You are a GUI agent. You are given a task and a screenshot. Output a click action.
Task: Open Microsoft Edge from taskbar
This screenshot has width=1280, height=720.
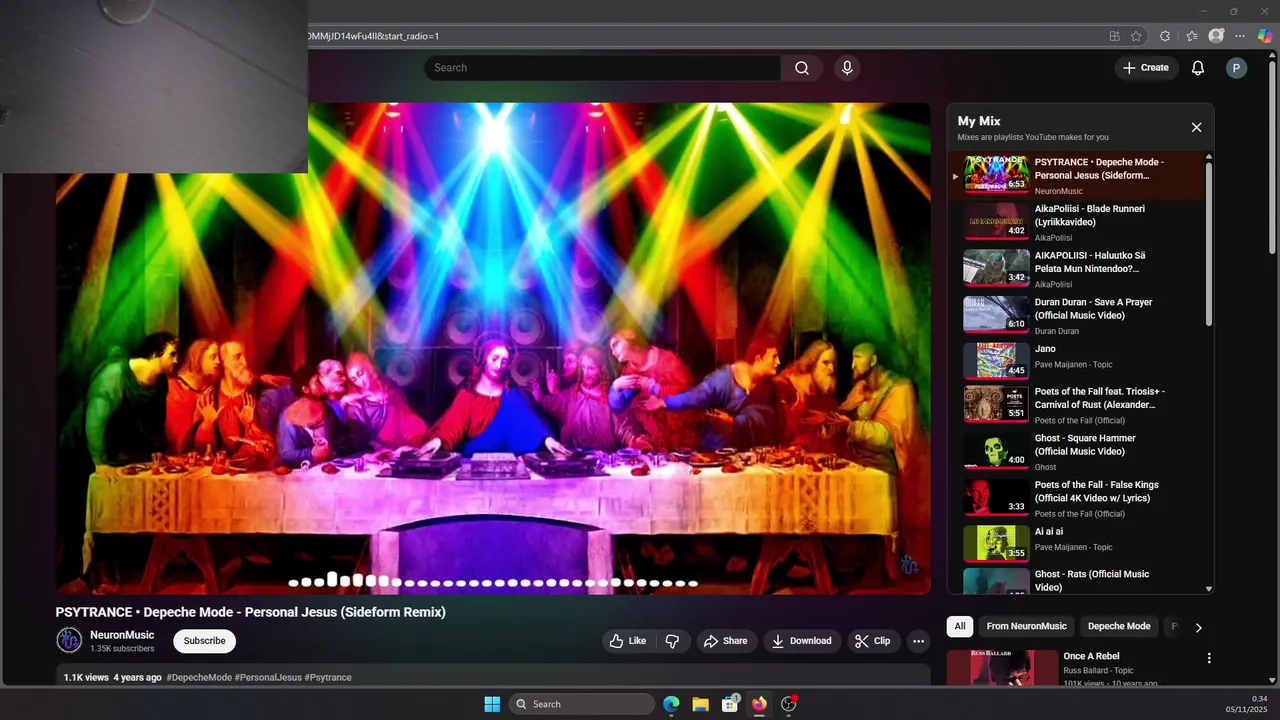[671, 704]
